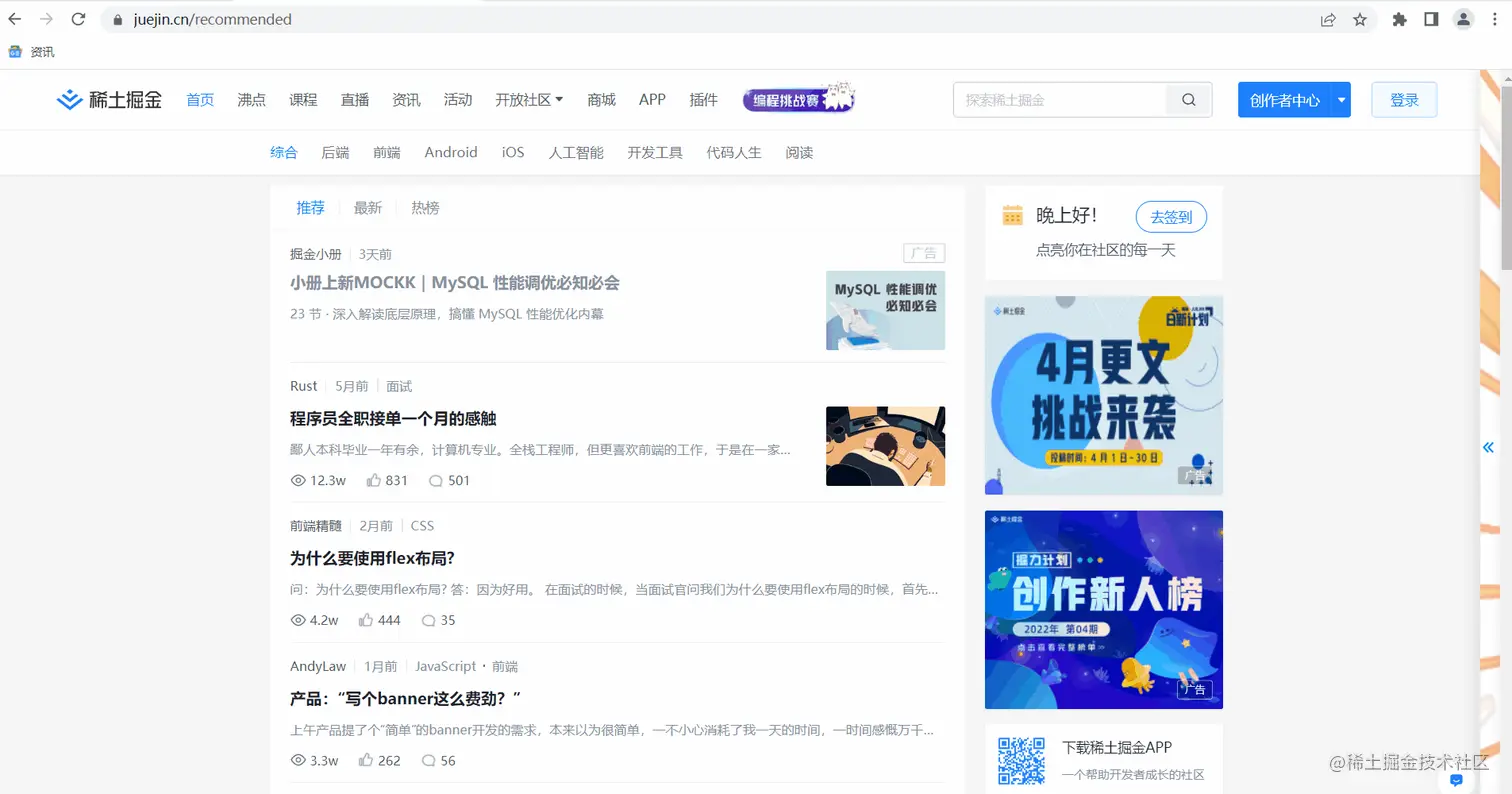Image resolution: width=1512 pixels, height=794 pixels.
Task: Open the browser profile avatar icon
Action: point(1463,19)
